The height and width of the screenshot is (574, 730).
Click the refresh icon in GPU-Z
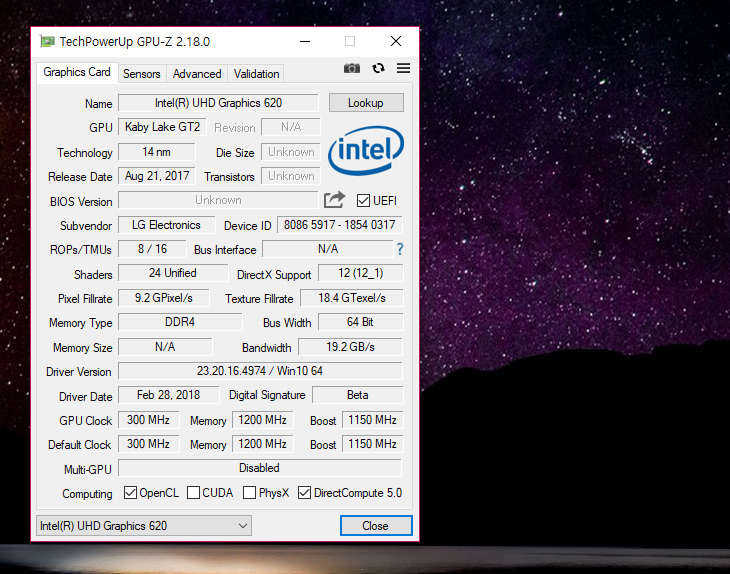pos(379,68)
